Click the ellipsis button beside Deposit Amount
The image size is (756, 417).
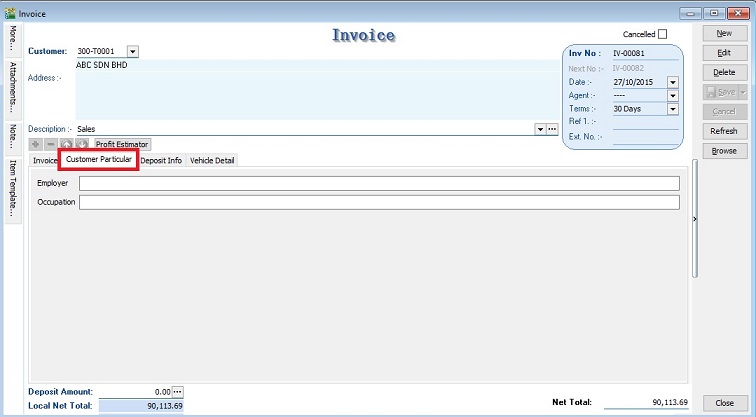pos(179,391)
